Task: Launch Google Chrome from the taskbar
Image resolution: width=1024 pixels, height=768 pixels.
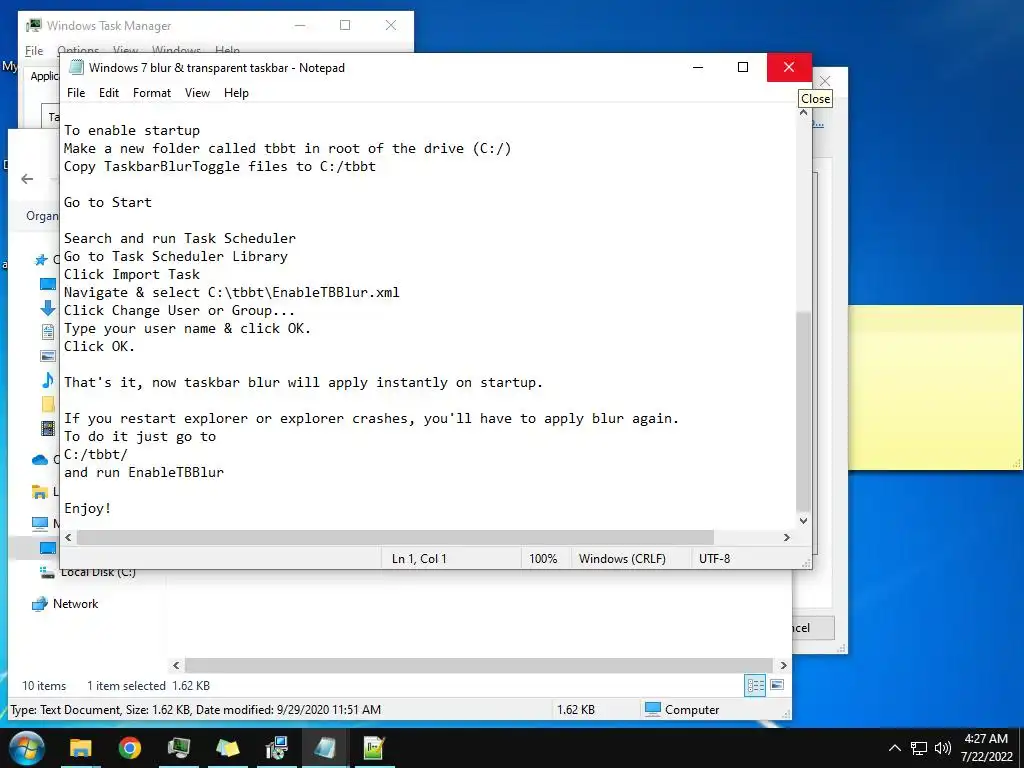Action: pos(129,748)
